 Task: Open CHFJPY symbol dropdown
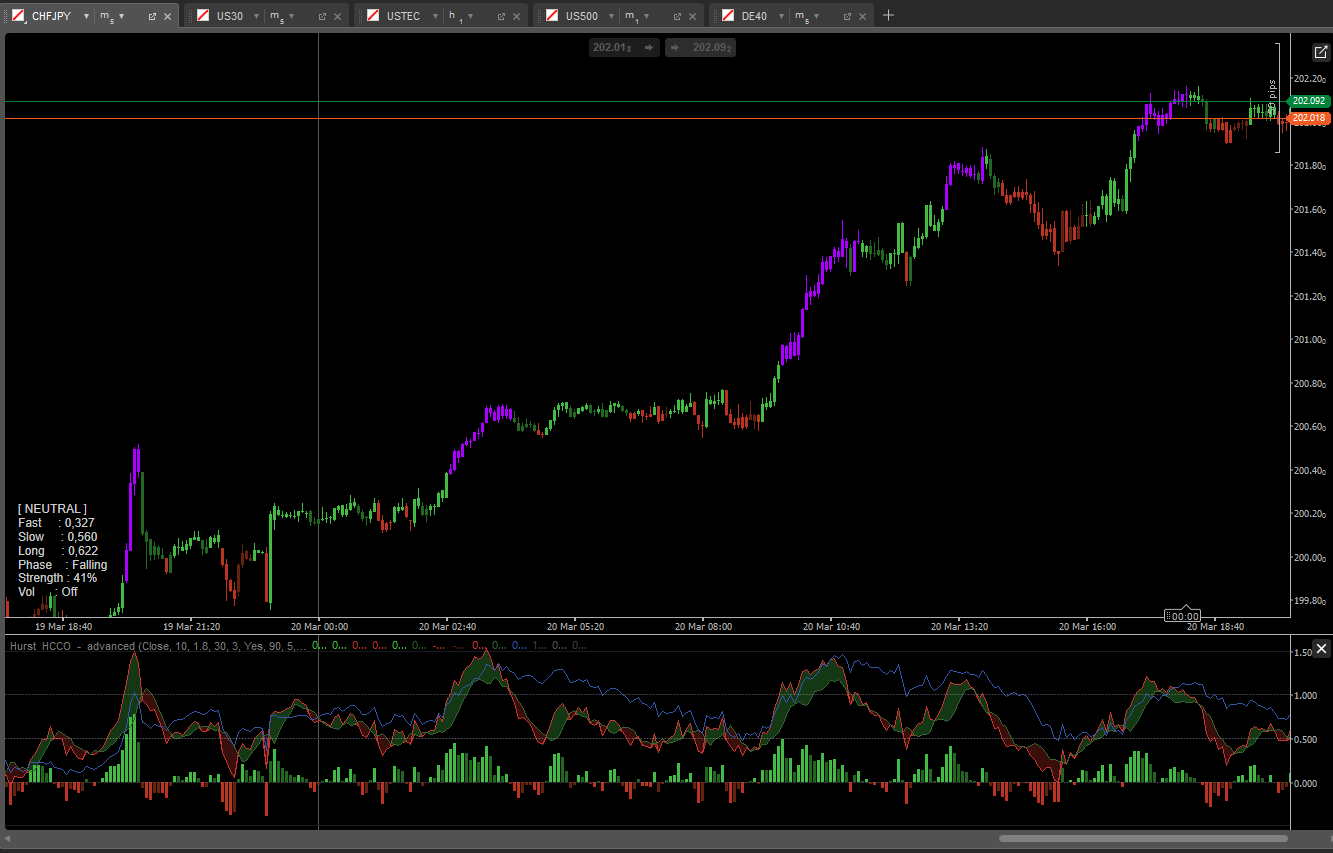86,16
